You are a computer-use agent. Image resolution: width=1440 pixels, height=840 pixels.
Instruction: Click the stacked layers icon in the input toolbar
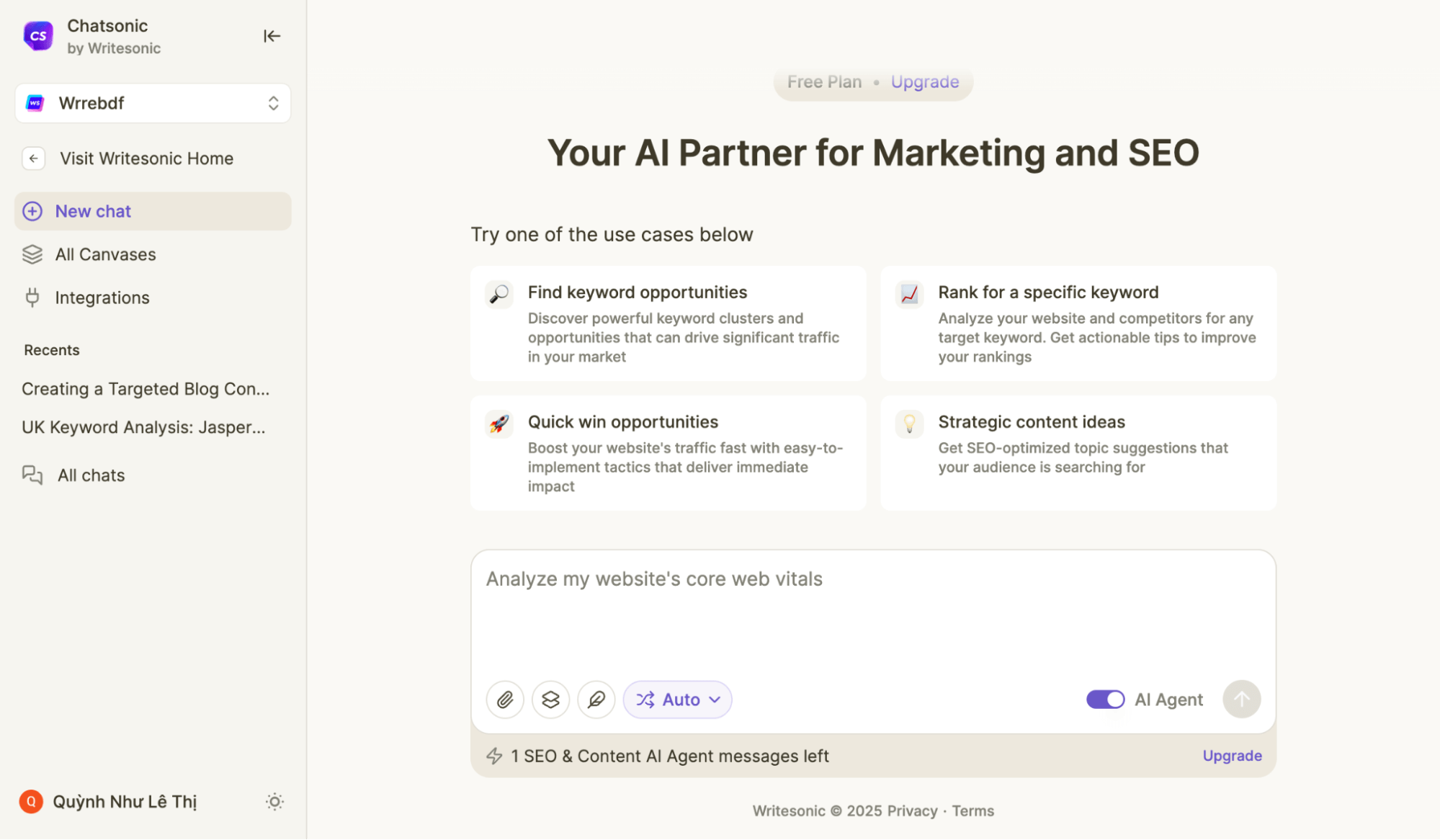[x=550, y=700]
